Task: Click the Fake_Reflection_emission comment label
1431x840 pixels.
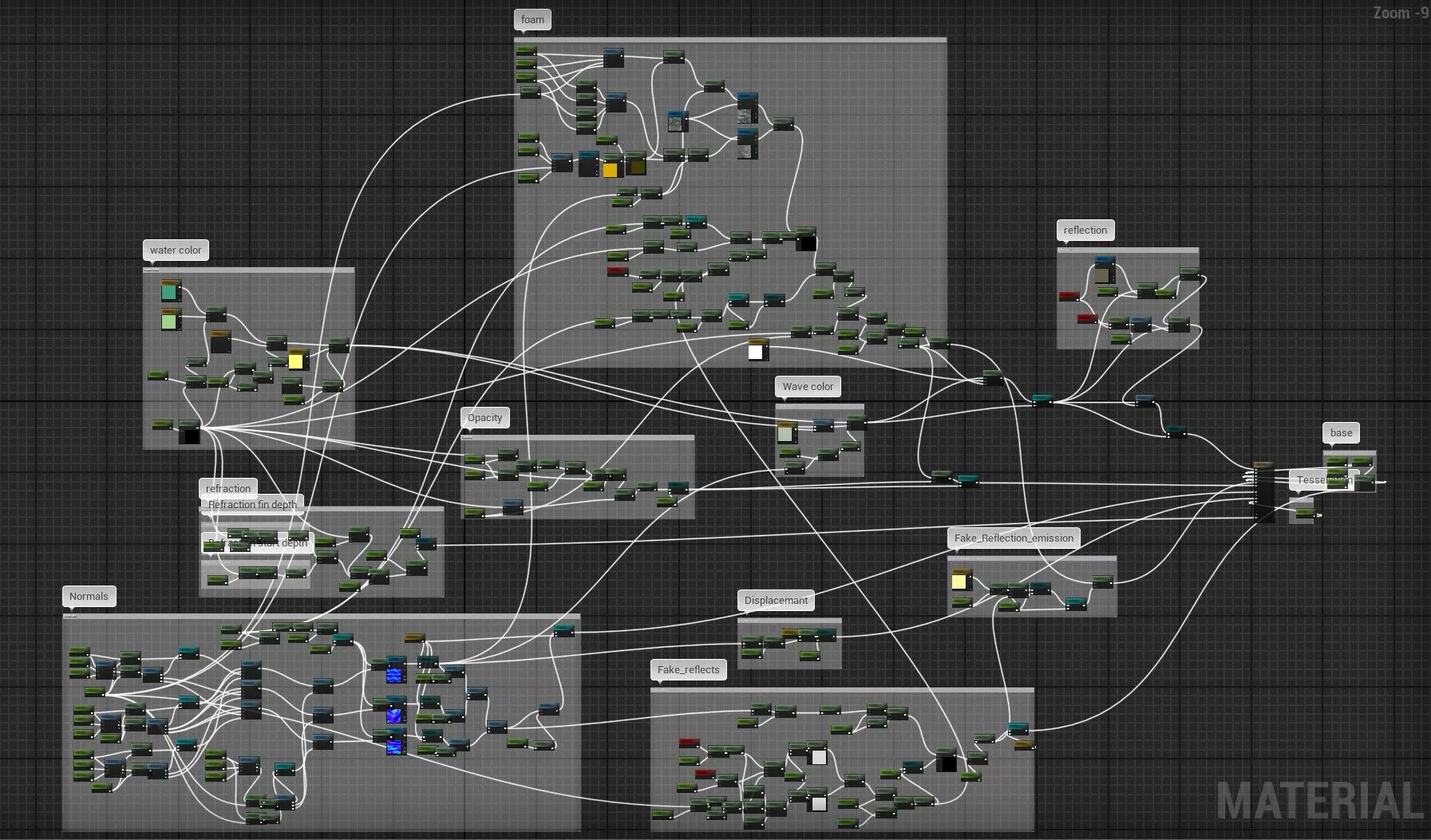Action: coord(1014,538)
